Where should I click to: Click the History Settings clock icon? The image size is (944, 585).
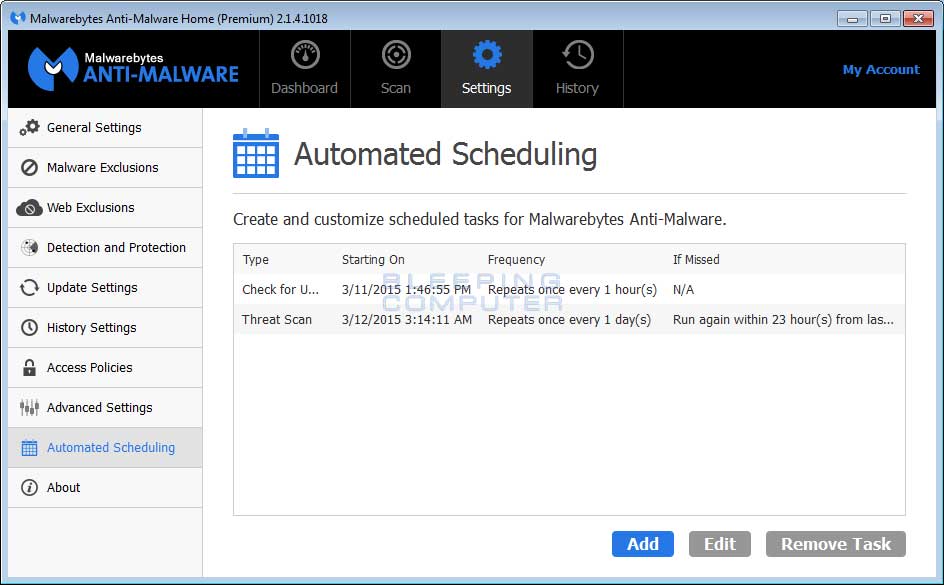tap(29, 327)
